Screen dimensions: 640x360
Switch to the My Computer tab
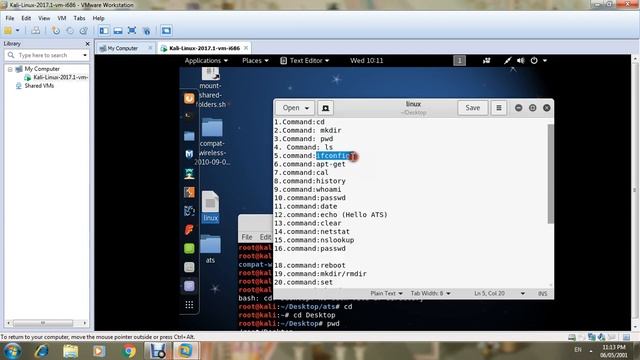click(122, 48)
